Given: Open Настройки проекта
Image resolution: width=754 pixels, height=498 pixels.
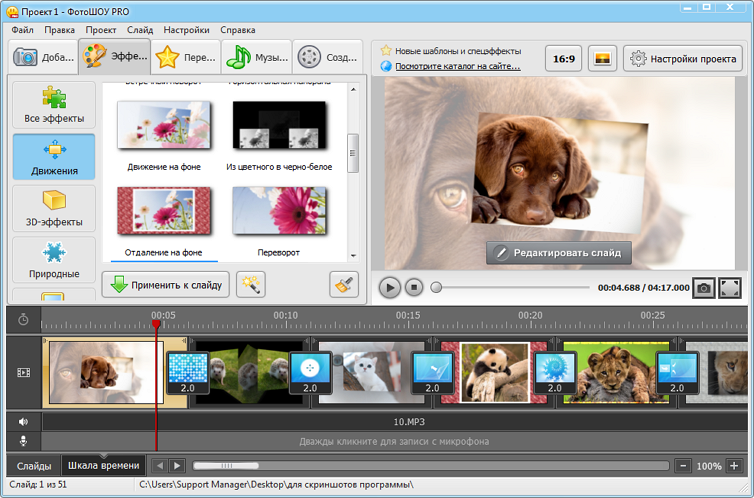Looking at the screenshot, I should tap(683, 59).
